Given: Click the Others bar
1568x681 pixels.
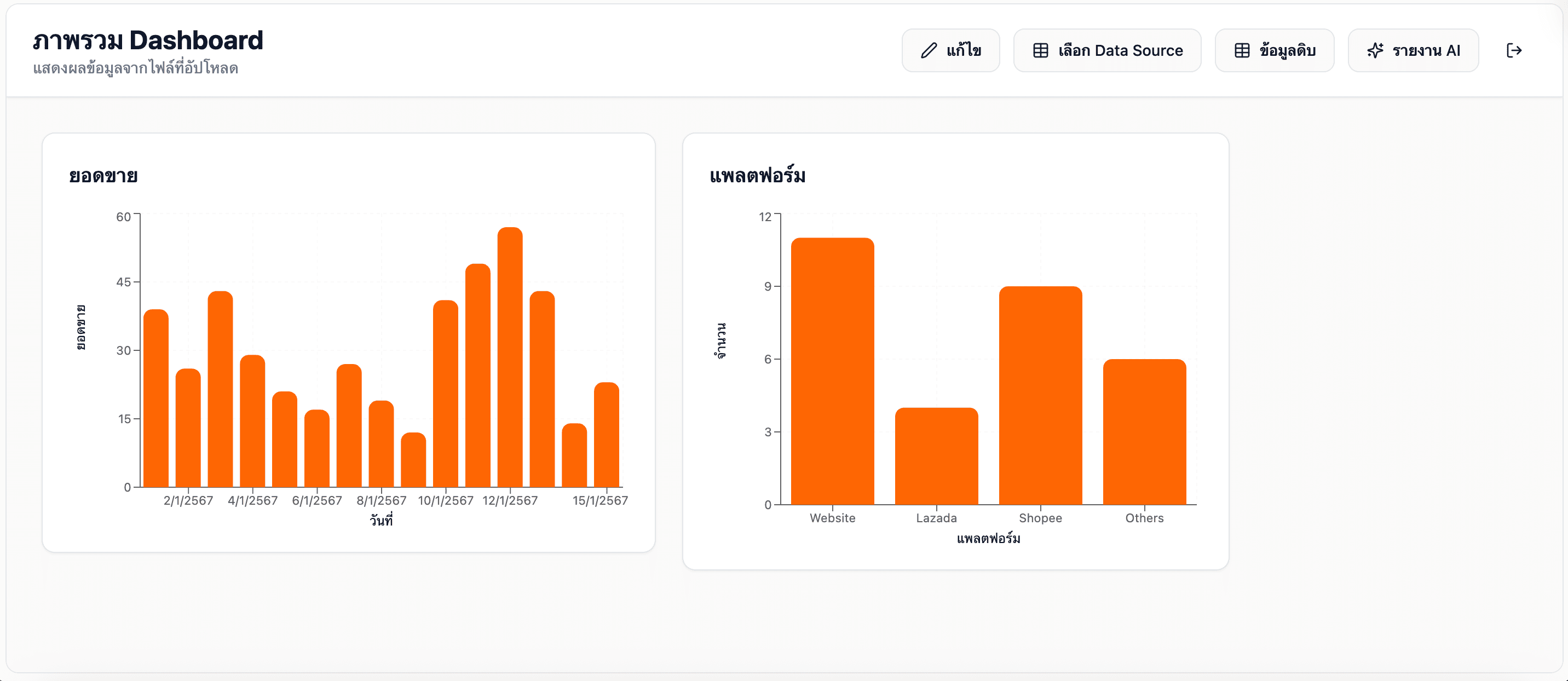Looking at the screenshot, I should pyautogui.click(x=1144, y=432).
